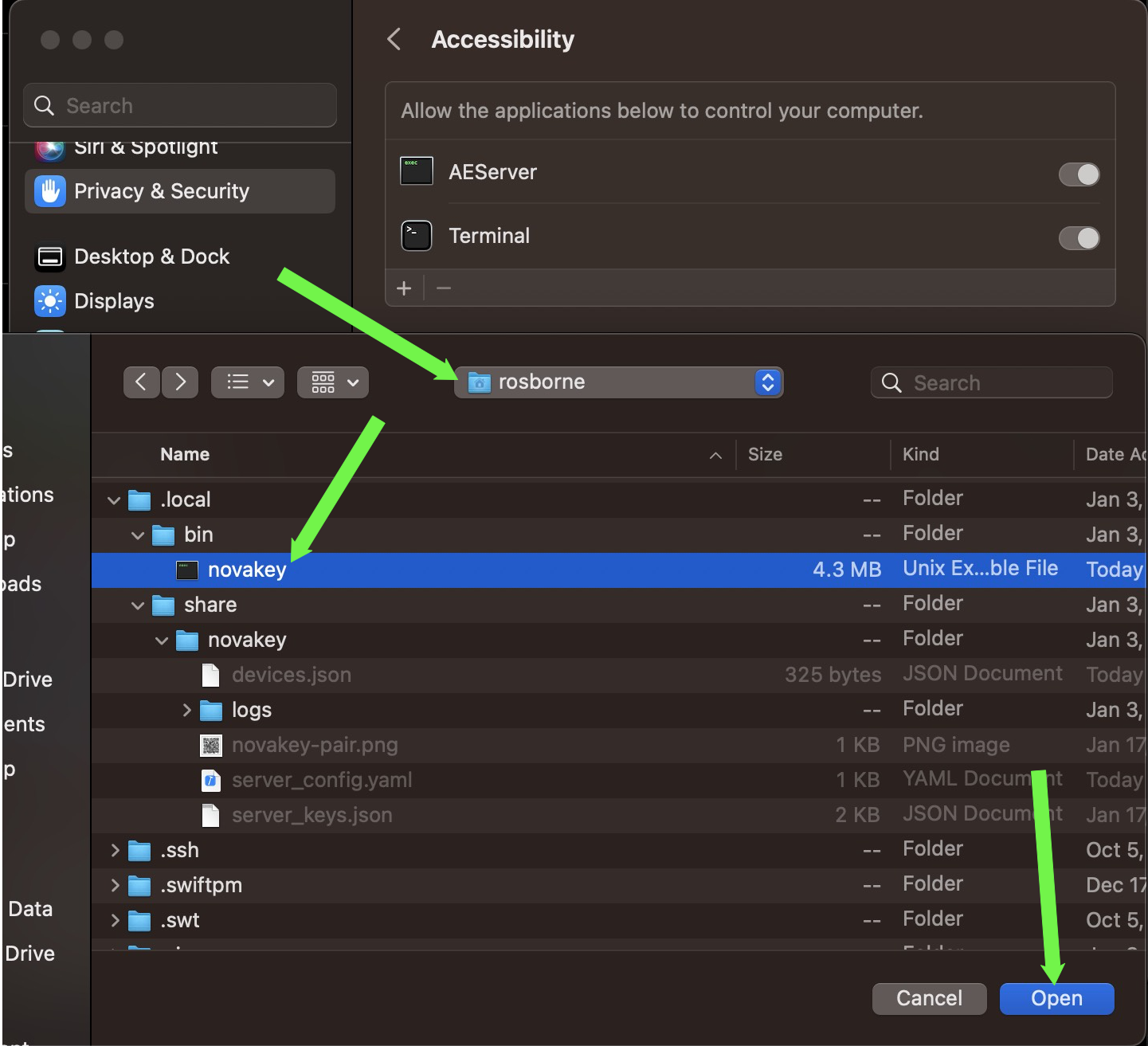Click the Cancel button

(929, 998)
